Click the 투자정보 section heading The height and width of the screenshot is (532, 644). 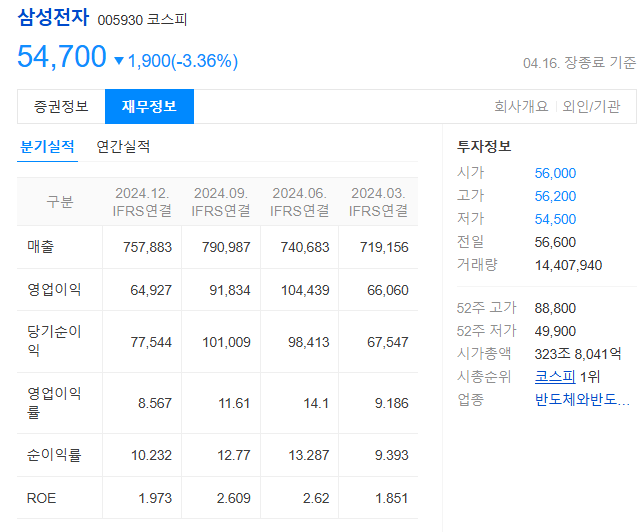(484, 147)
